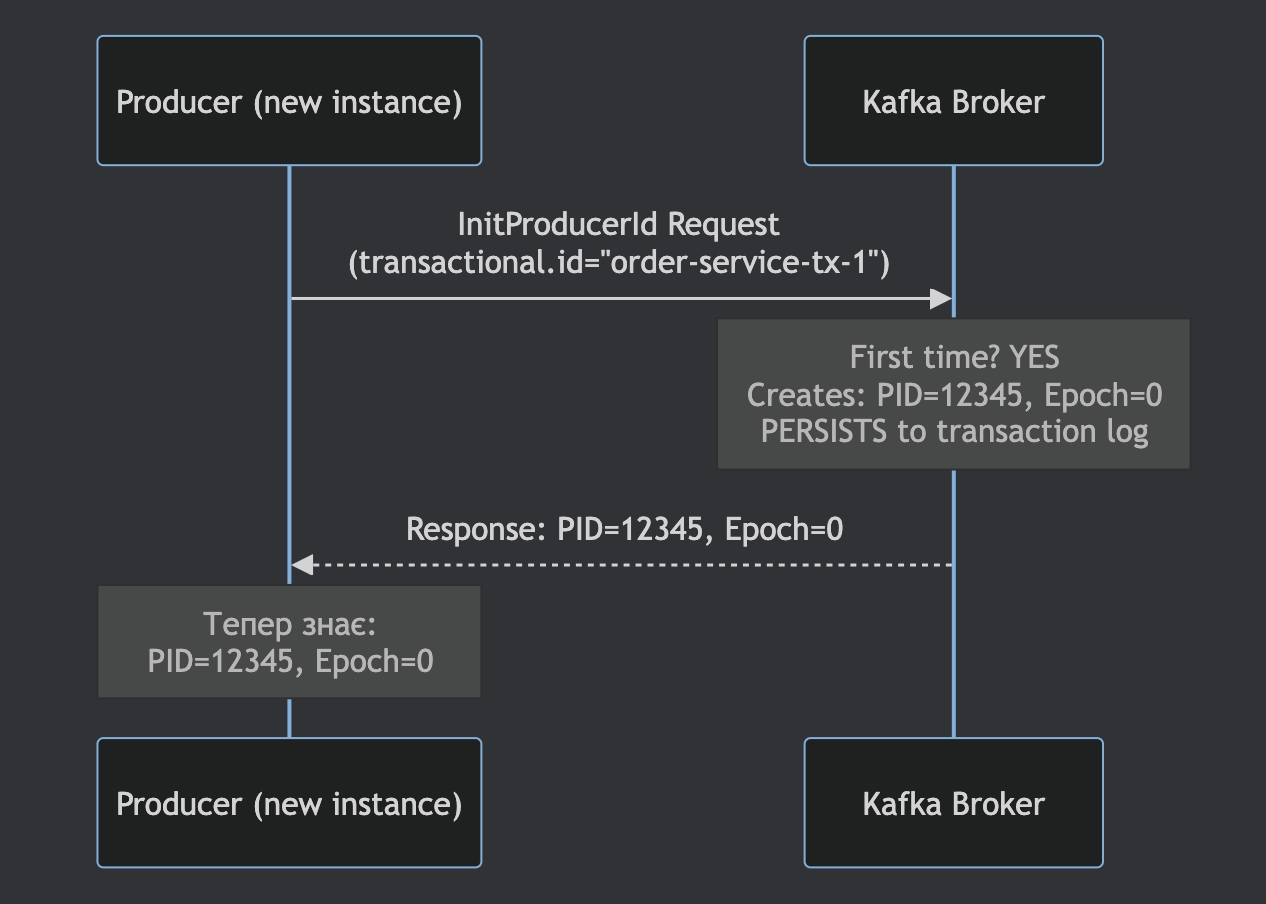Click "PID=12345, Epoch=0" in the producer note
Image resolution: width=1266 pixels, height=904 pixels.
point(290,661)
